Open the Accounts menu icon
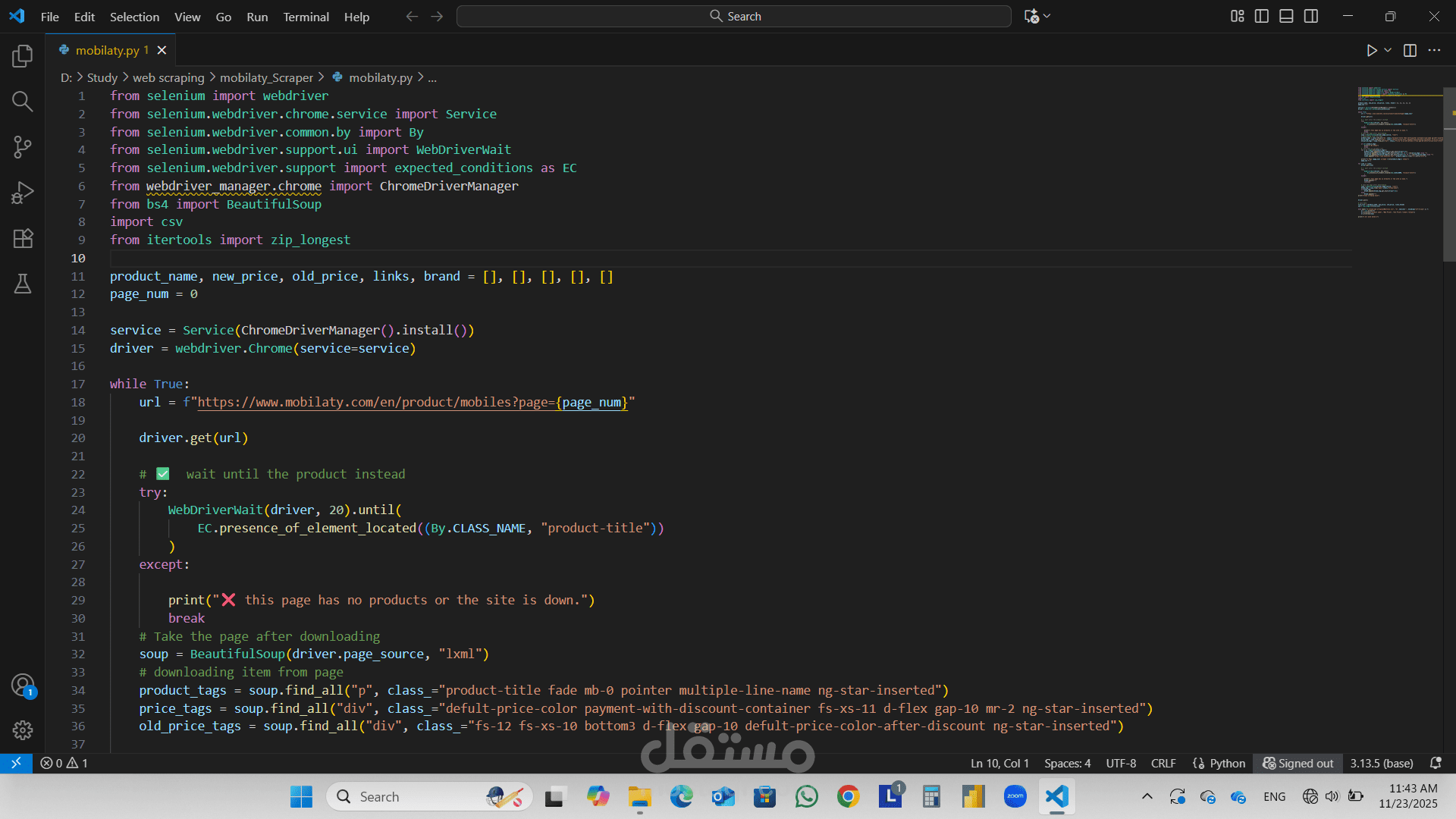Viewport: 1456px width, 819px height. tap(23, 686)
